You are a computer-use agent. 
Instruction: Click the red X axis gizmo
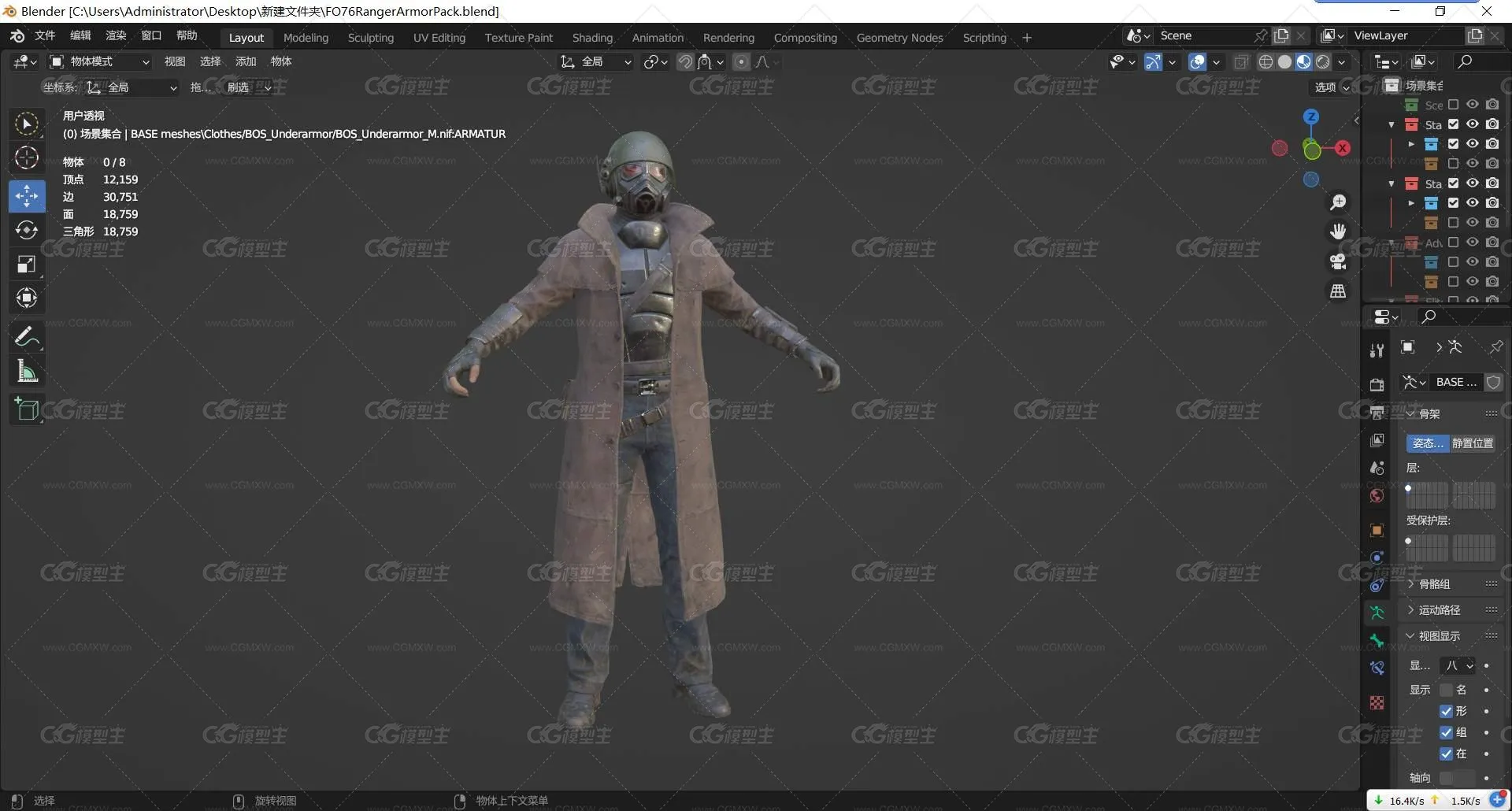1343,148
